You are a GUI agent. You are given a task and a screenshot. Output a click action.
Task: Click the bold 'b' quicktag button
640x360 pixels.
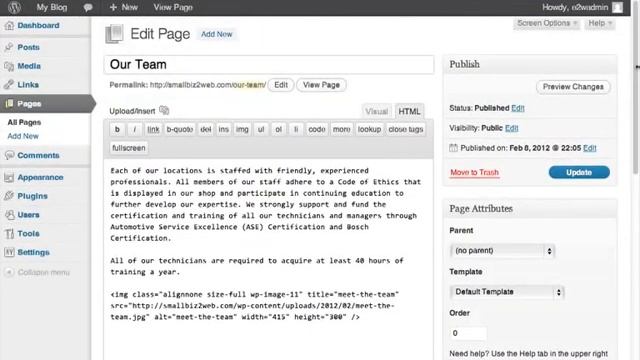coord(117,129)
